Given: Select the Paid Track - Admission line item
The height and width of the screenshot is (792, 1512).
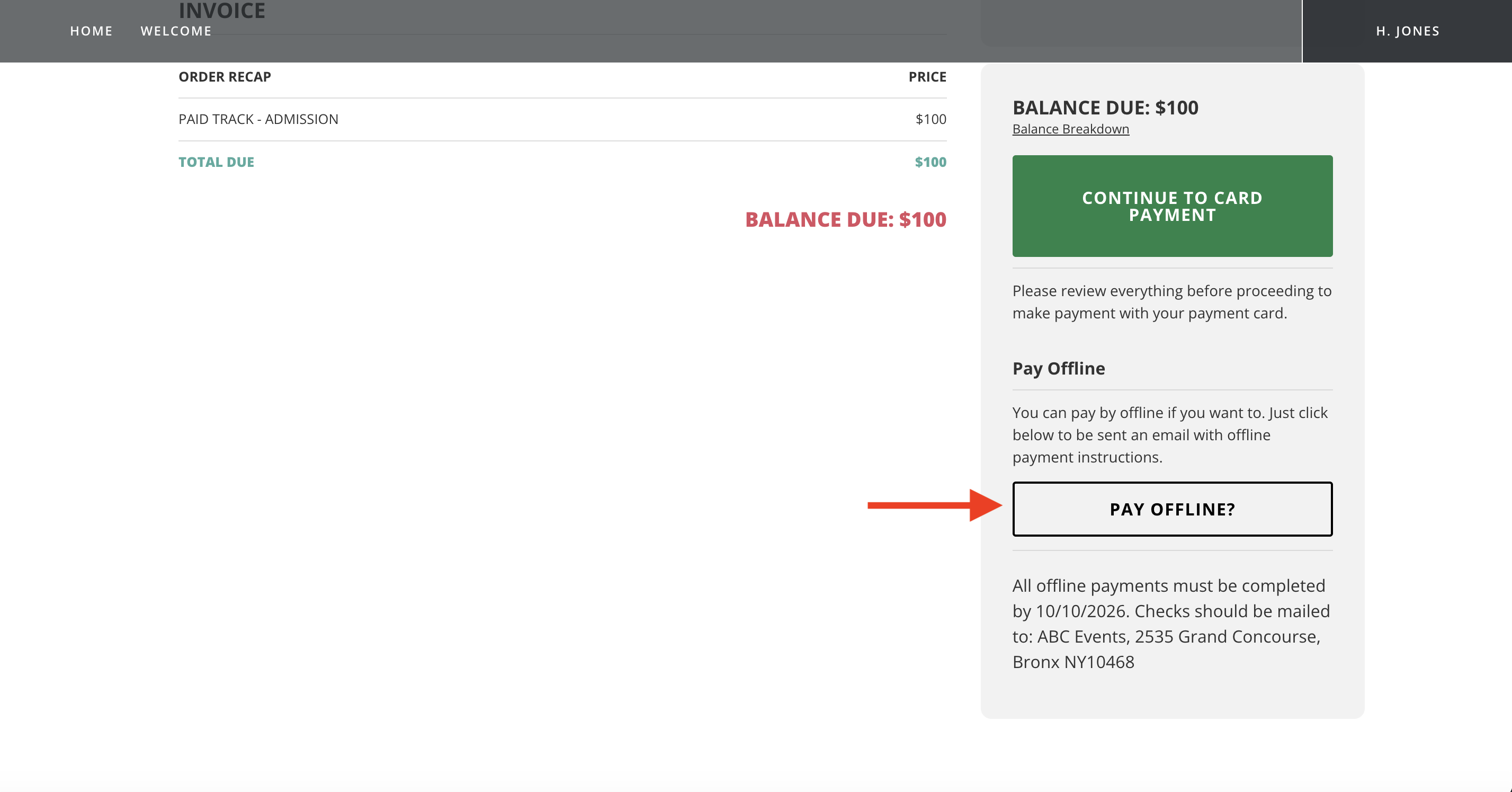Looking at the screenshot, I should [258, 119].
